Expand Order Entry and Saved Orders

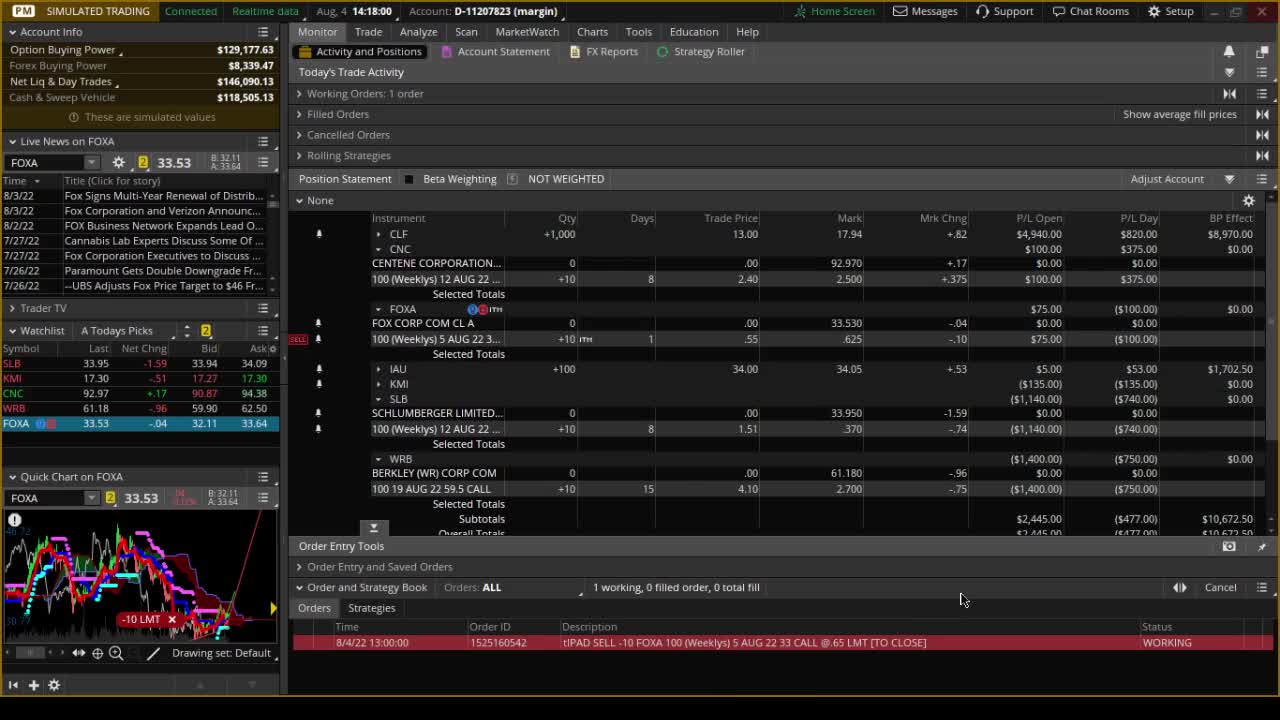299,567
